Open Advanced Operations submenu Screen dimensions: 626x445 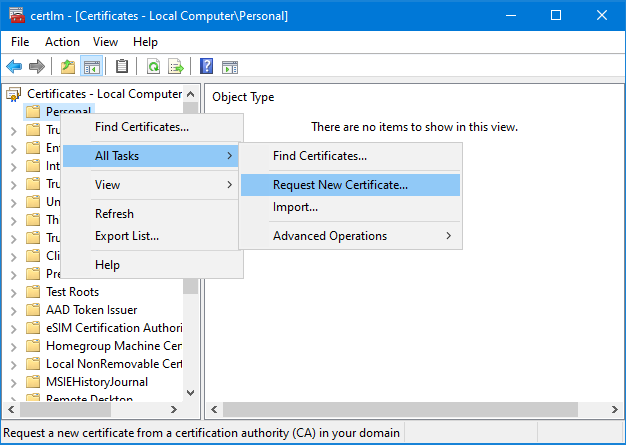(x=351, y=236)
